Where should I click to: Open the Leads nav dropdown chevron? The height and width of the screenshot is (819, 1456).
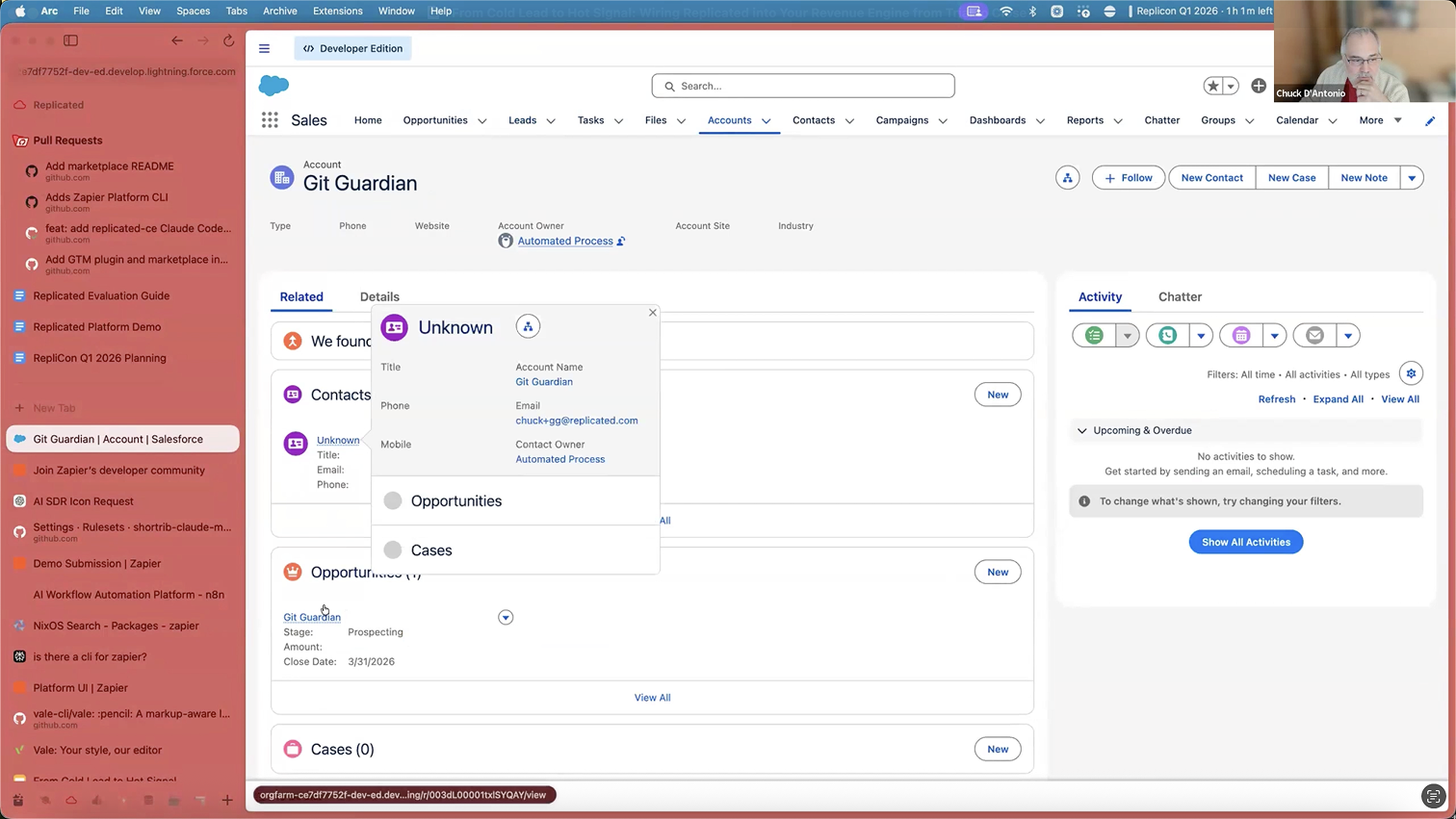pyautogui.click(x=551, y=121)
